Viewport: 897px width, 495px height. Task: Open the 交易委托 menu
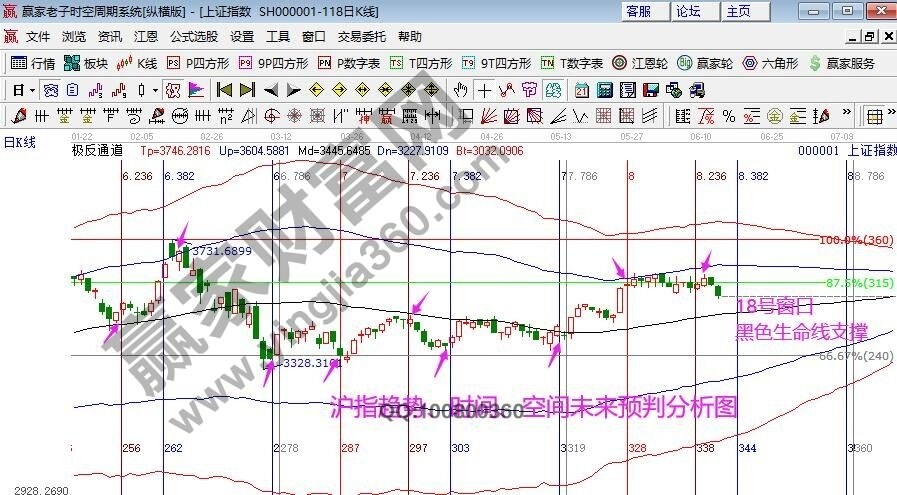point(362,37)
